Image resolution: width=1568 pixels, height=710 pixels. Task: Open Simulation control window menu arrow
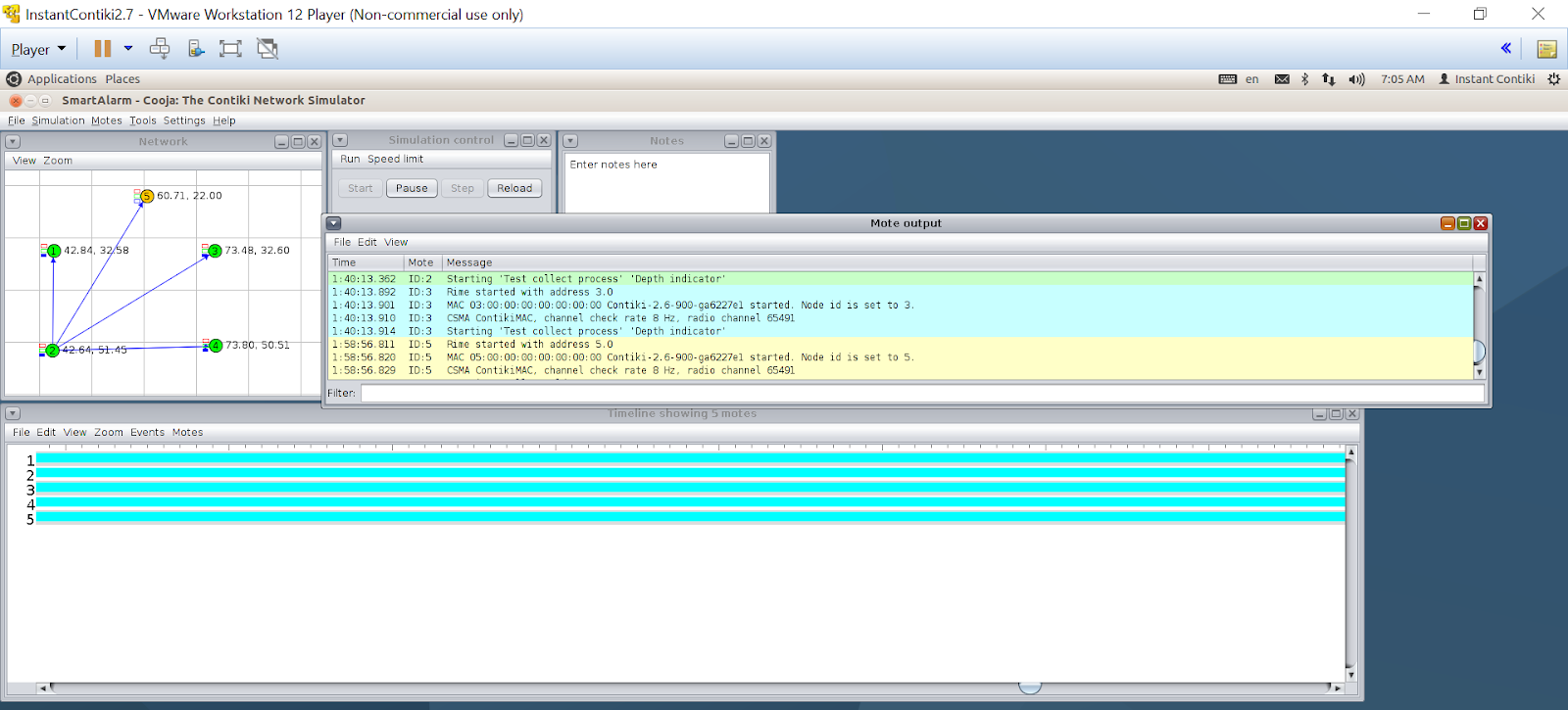coord(340,140)
